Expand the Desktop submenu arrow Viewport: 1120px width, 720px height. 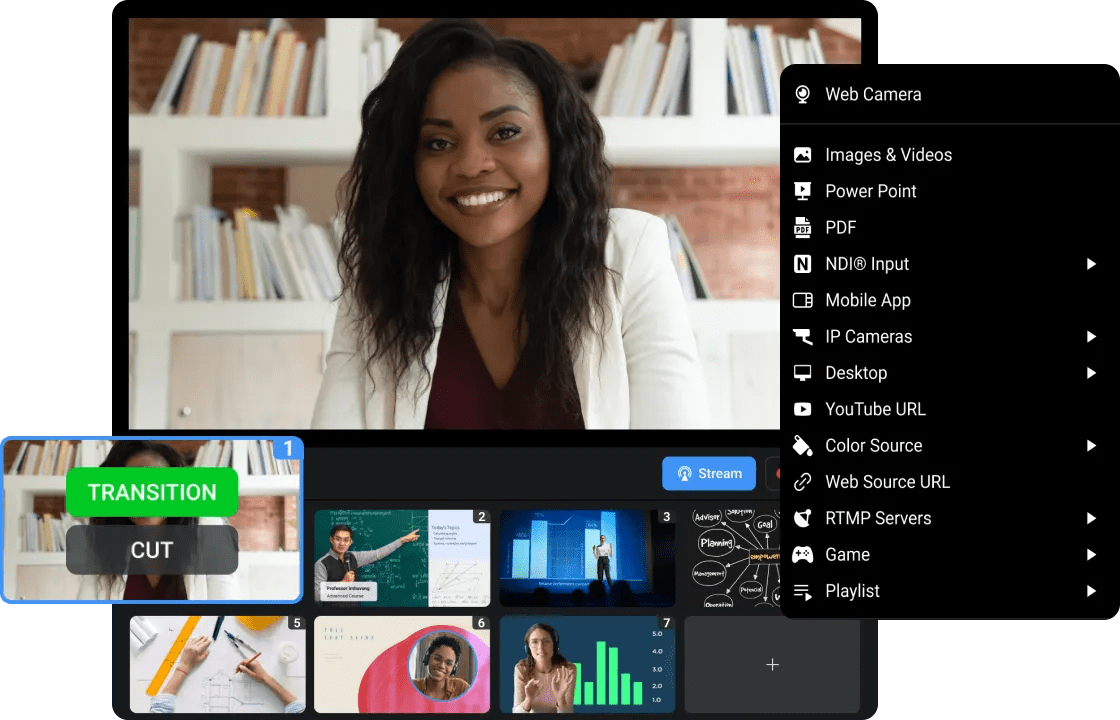point(1090,372)
